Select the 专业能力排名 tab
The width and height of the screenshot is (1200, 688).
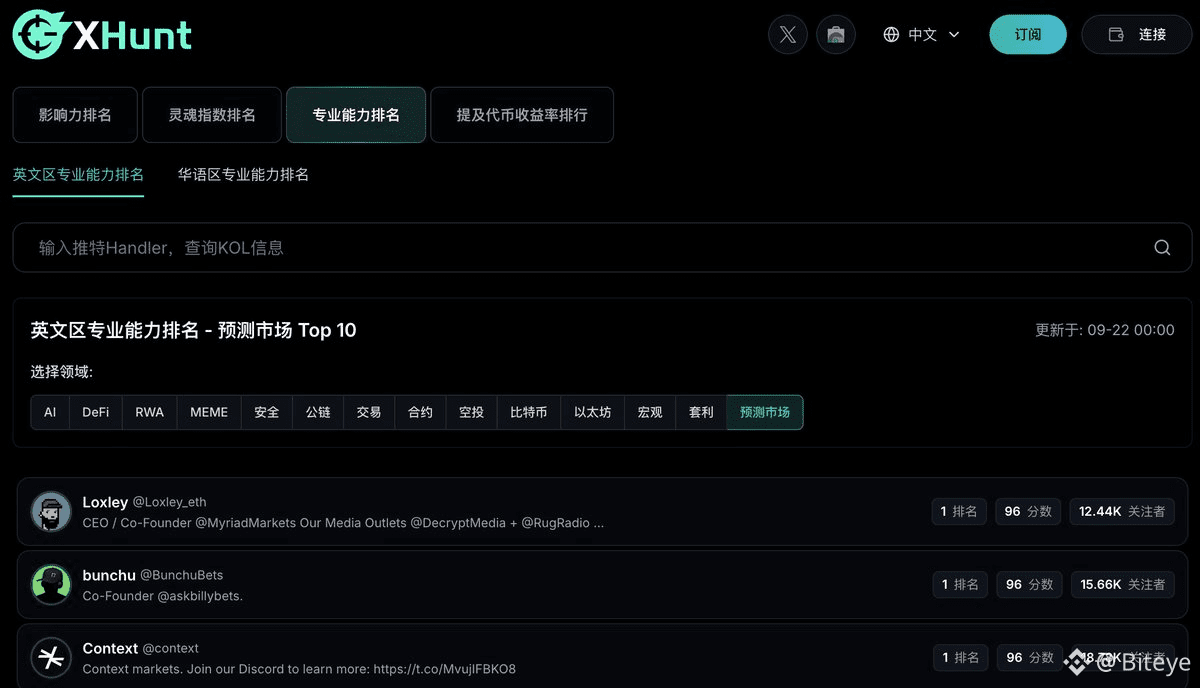pyautogui.click(x=356, y=115)
